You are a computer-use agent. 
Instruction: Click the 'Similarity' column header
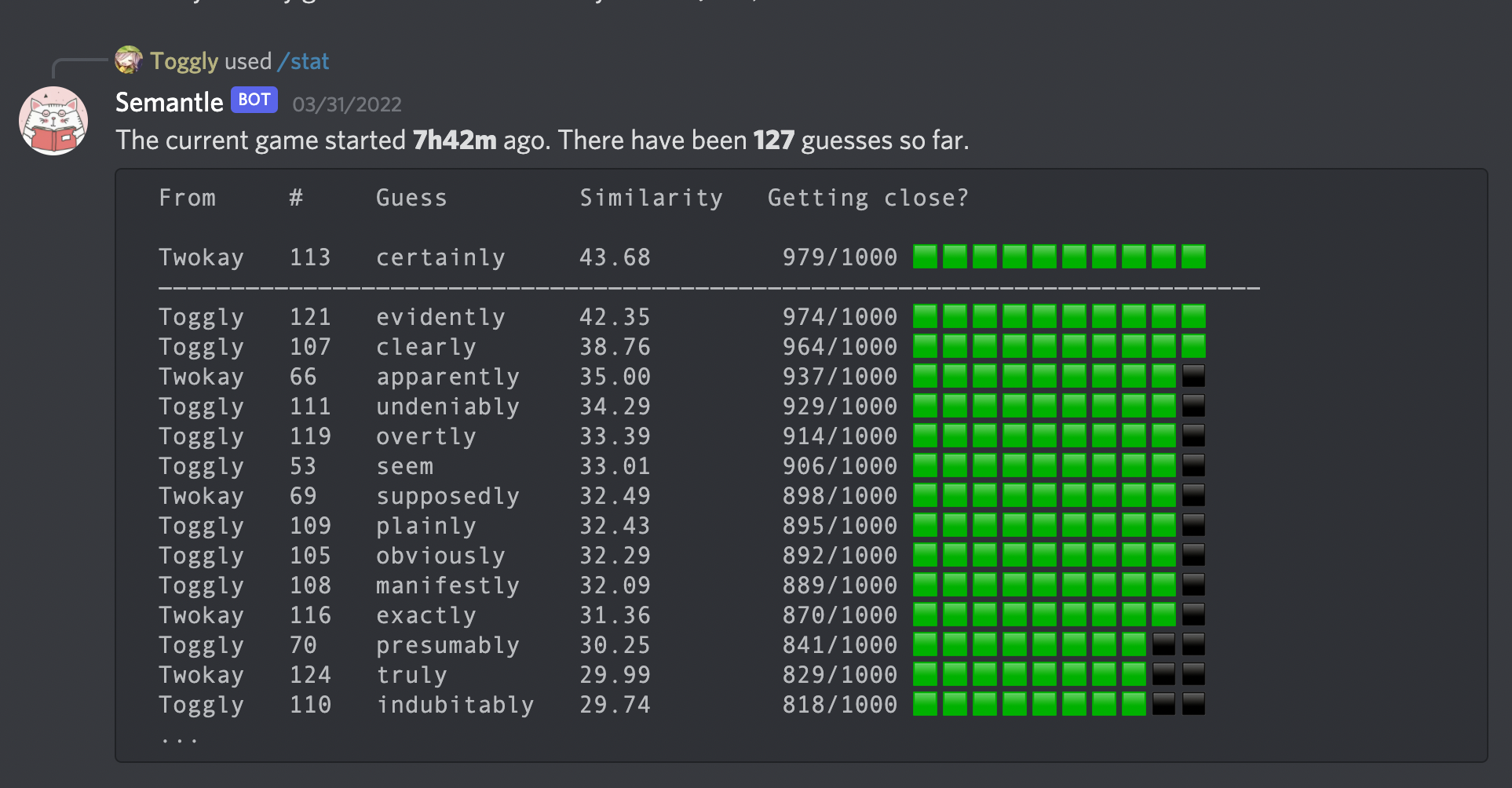coord(652,198)
